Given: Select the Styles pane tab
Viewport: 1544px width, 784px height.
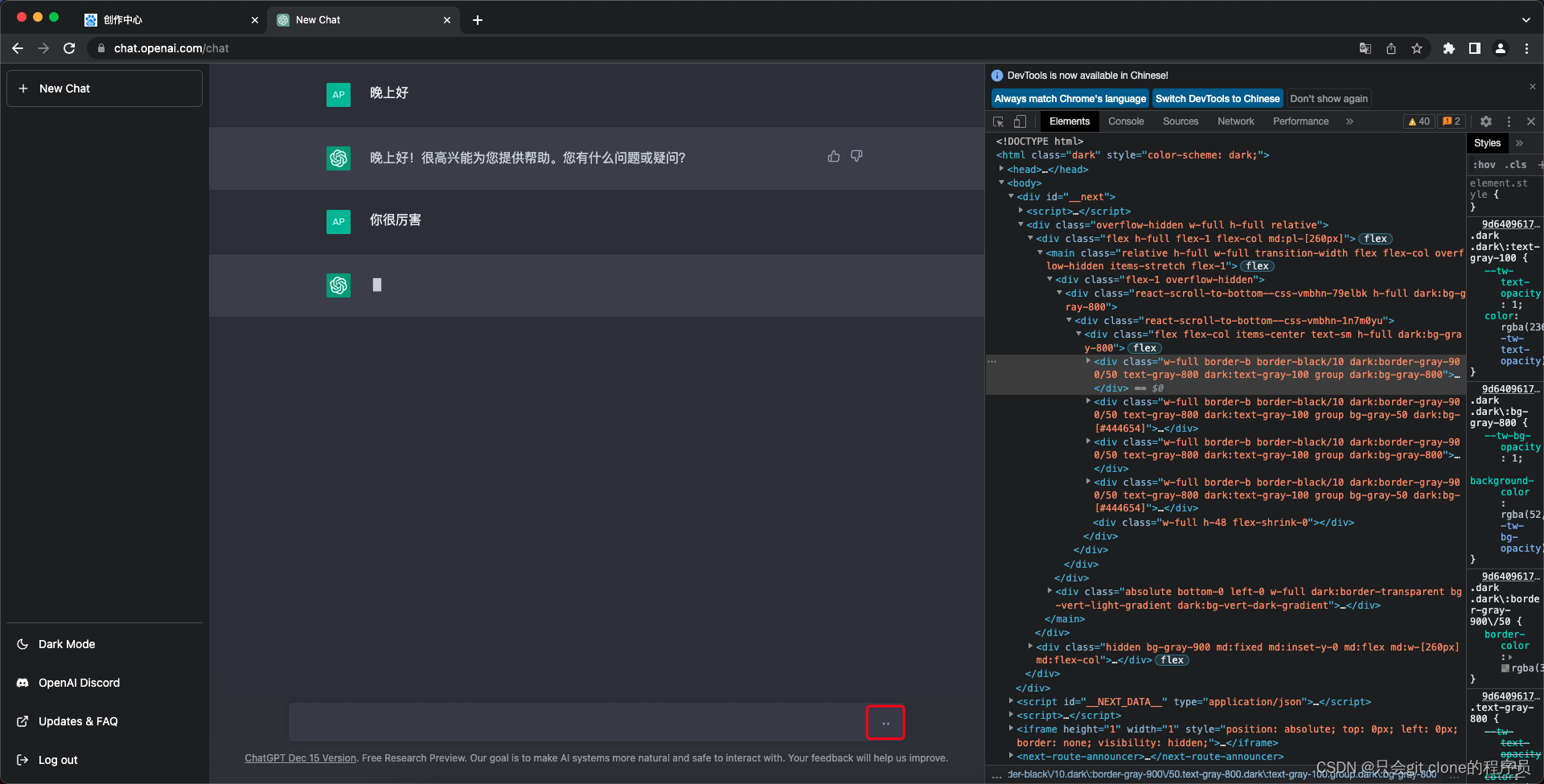Looking at the screenshot, I should point(1487,143).
